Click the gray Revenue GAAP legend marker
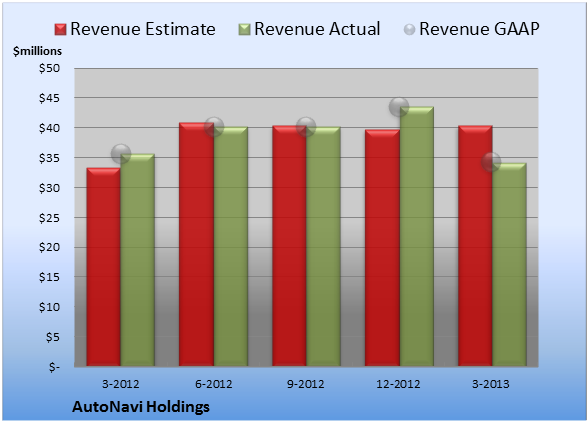Viewport: 588px width, 422px height. point(409,30)
